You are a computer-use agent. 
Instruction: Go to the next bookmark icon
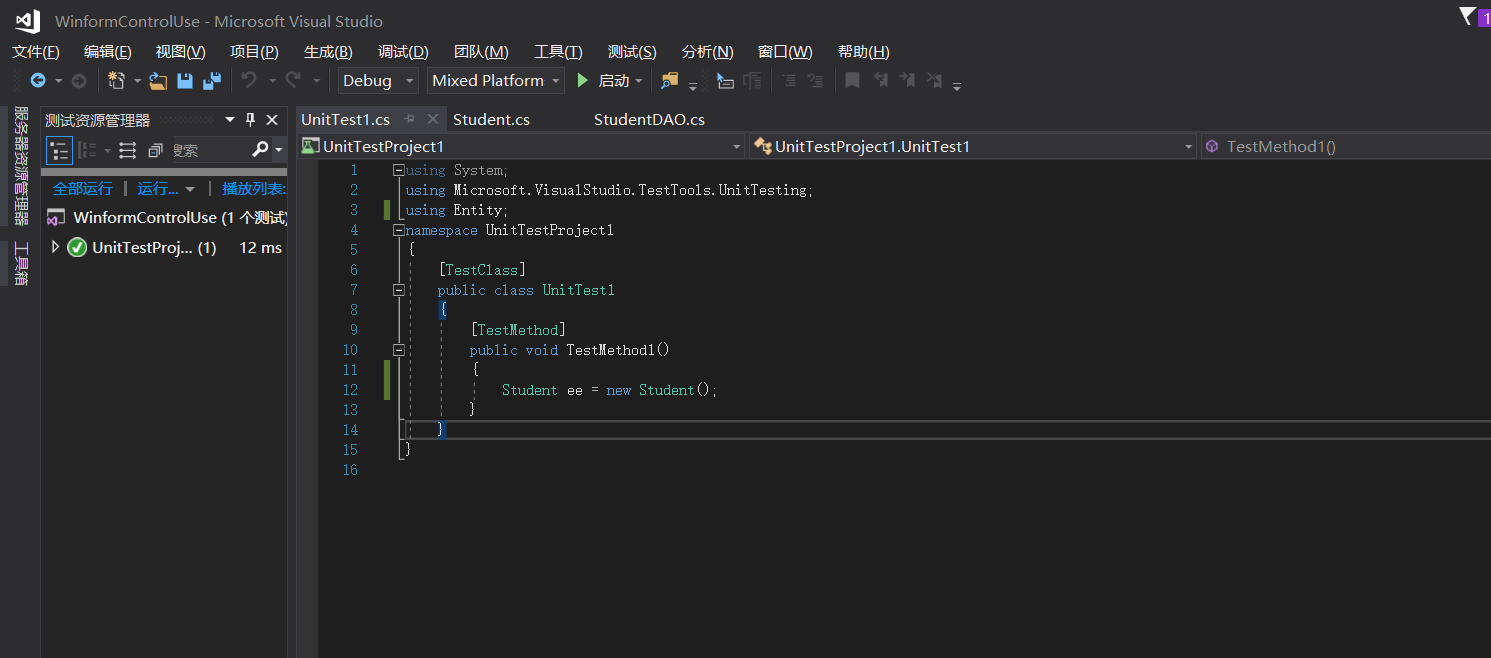(907, 81)
